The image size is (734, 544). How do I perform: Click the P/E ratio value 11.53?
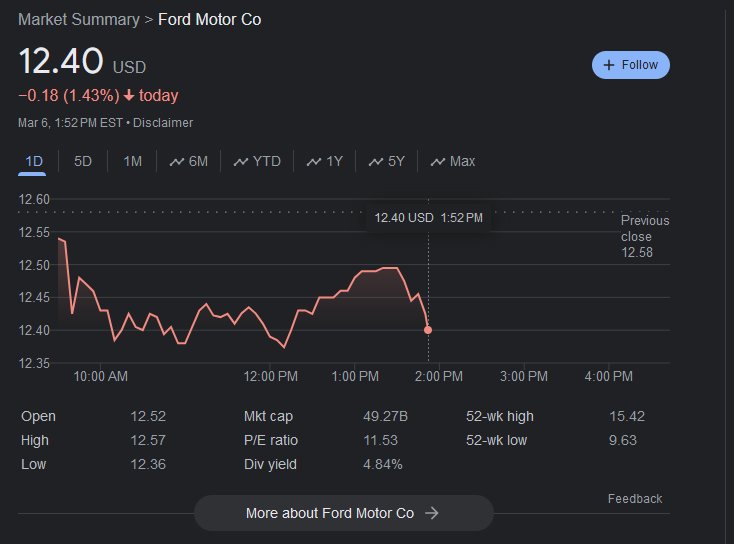pyautogui.click(x=381, y=440)
